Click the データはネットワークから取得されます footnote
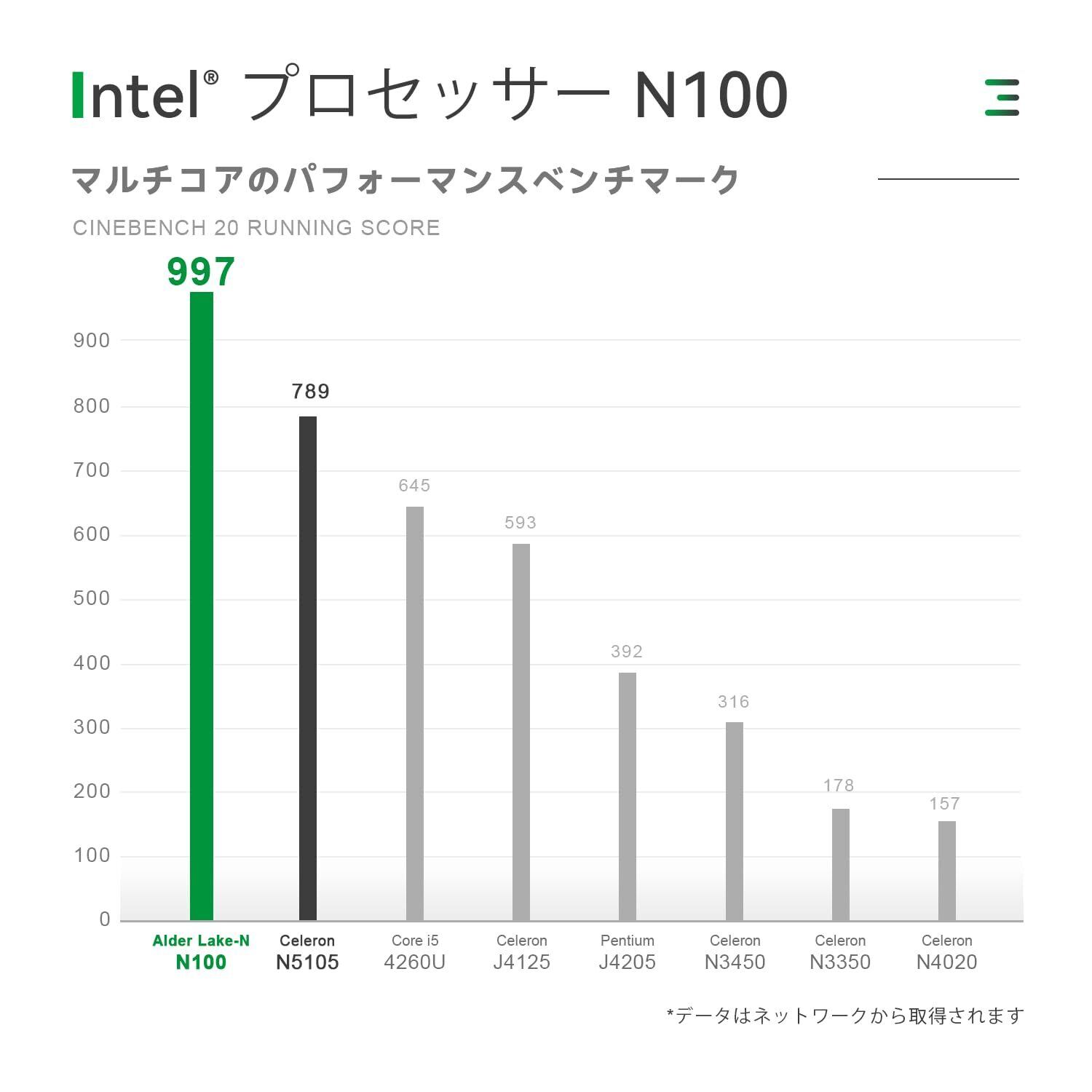Image resolution: width=1092 pixels, height=1092 pixels. point(845,1016)
